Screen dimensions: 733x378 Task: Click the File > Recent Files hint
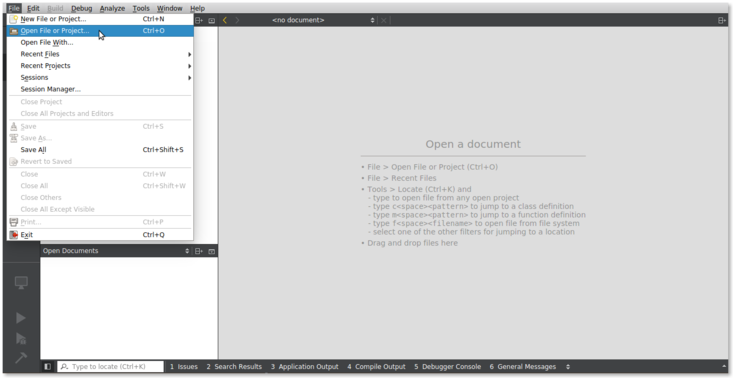point(402,178)
